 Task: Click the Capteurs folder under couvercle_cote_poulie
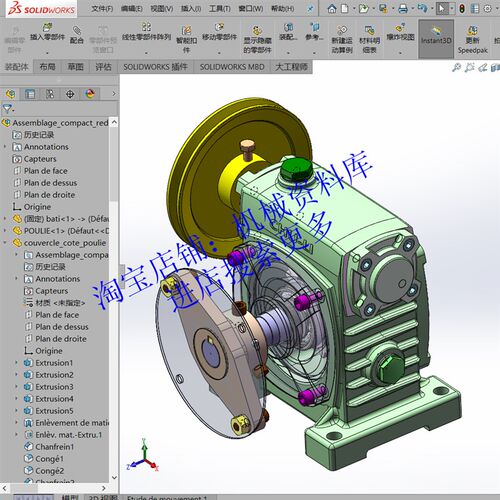point(51,291)
